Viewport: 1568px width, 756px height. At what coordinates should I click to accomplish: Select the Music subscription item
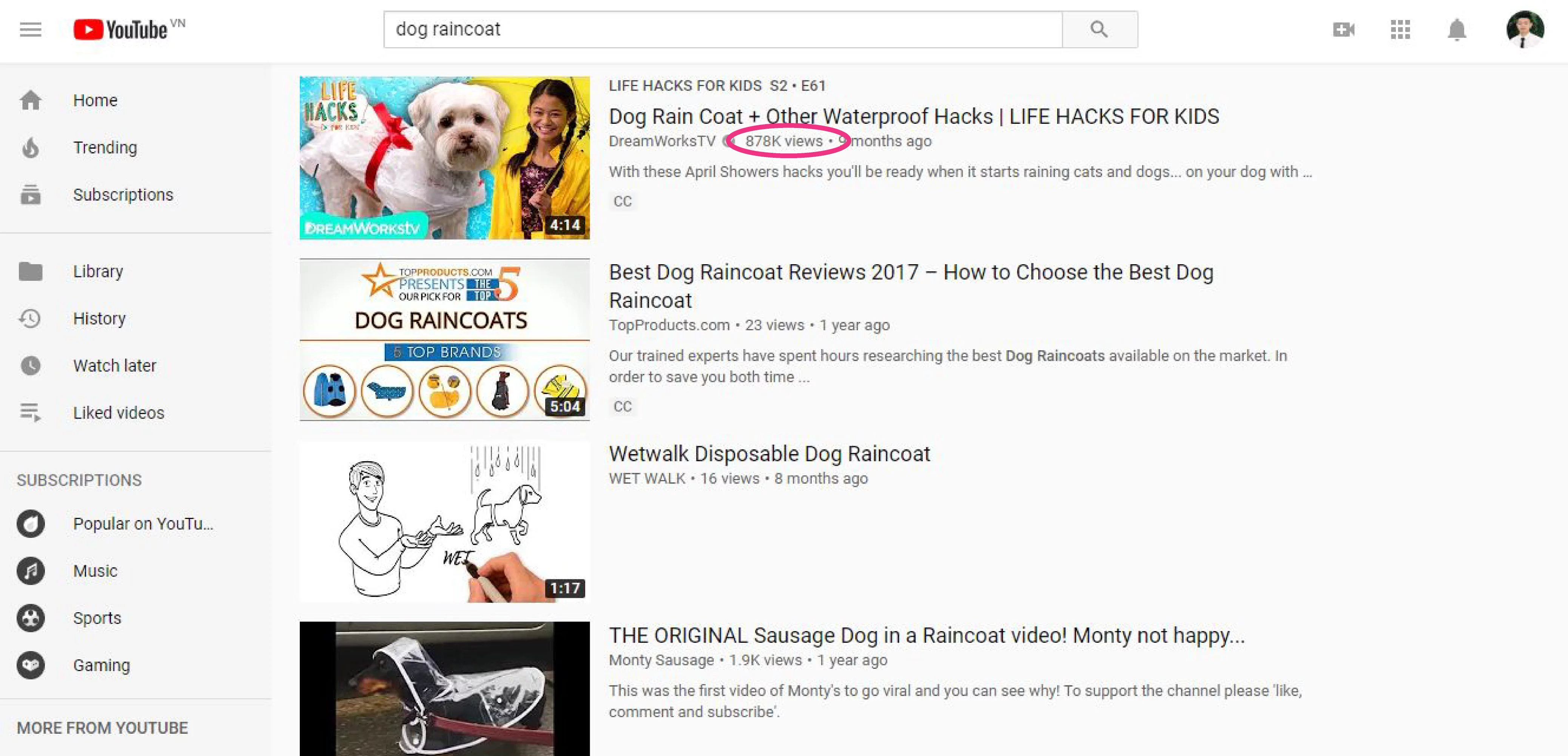(x=95, y=572)
